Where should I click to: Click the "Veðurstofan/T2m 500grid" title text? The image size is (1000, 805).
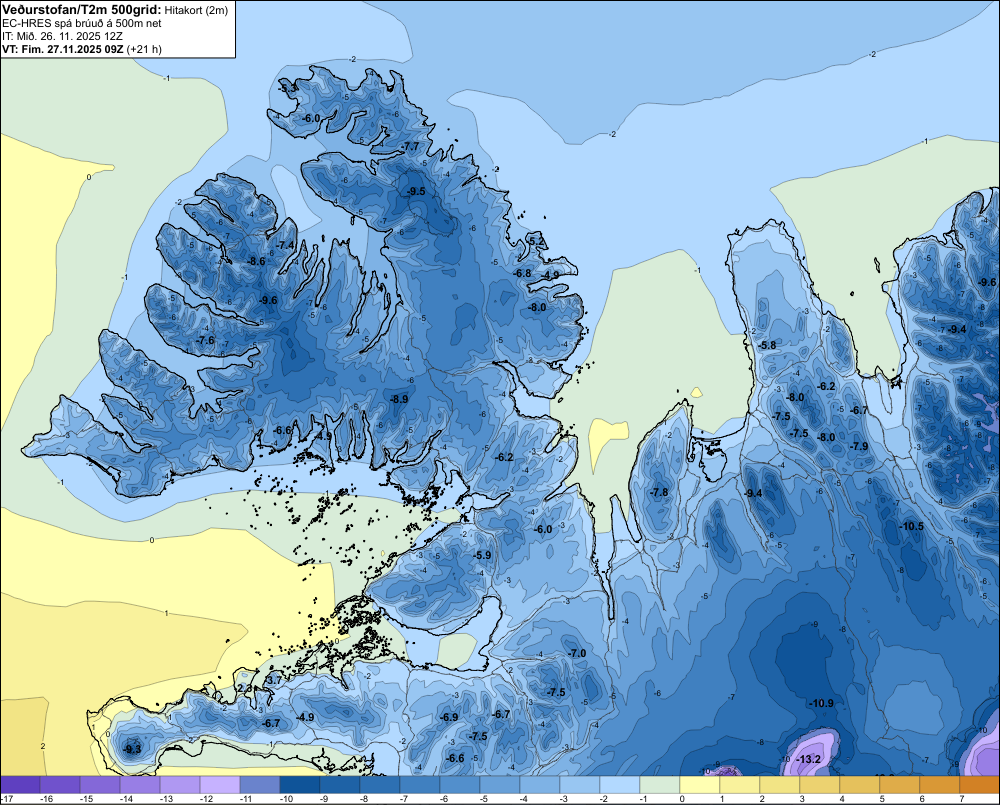(82, 10)
